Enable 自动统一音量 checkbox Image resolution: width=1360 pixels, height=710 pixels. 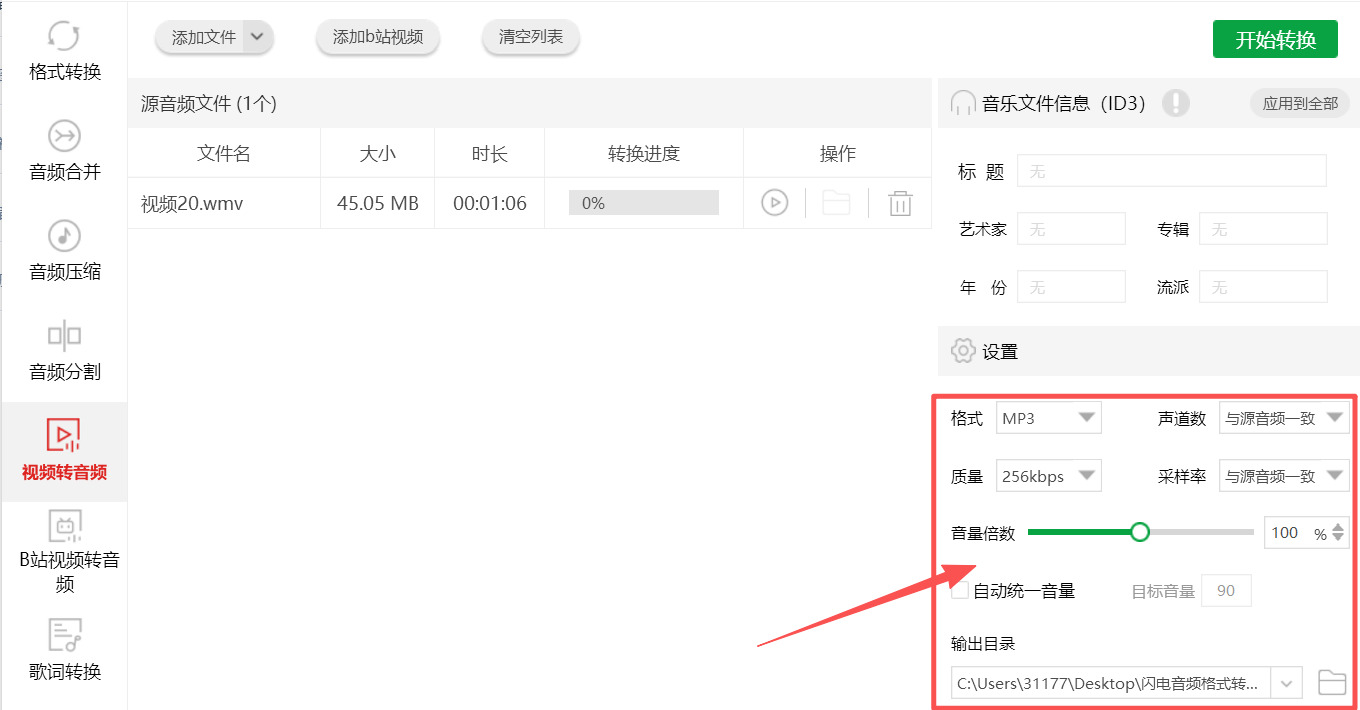coord(959,590)
